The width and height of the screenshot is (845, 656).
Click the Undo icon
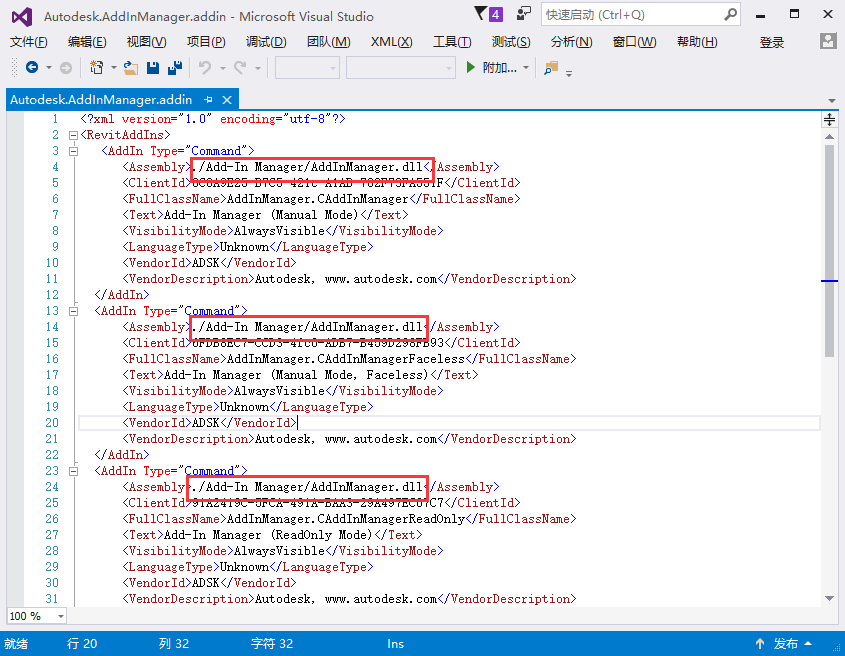205,69
